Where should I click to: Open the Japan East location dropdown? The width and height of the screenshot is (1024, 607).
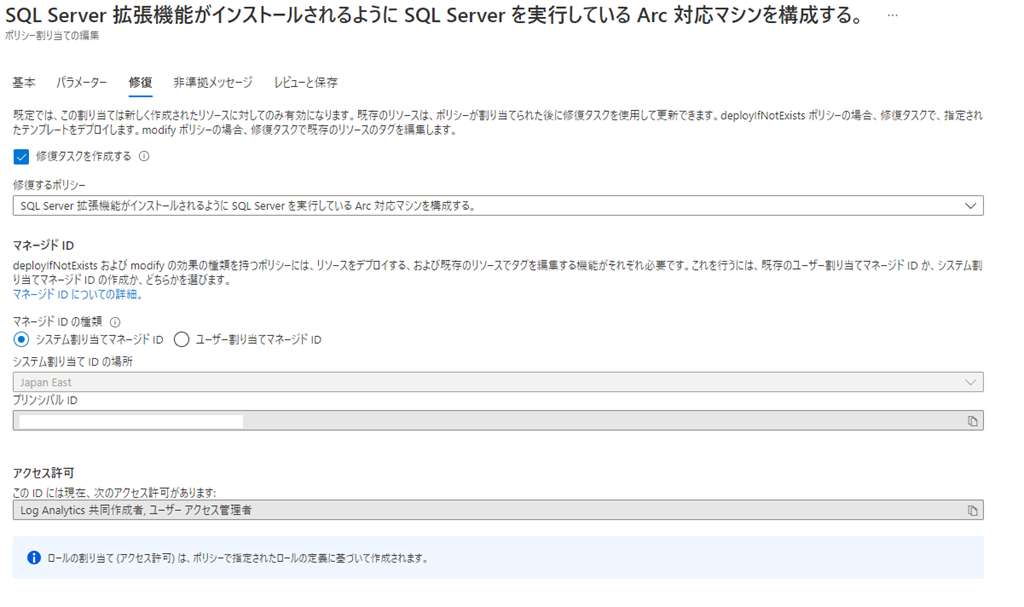coord(498,382)
